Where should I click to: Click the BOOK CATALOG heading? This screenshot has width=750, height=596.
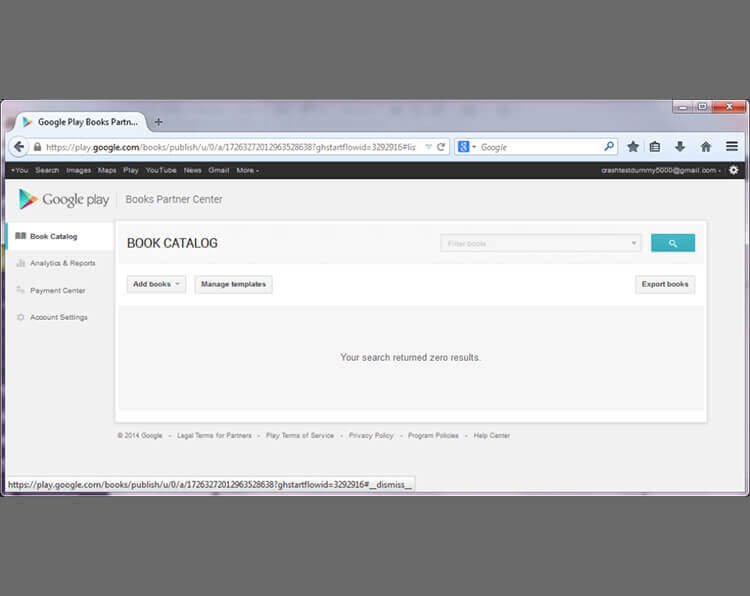pos(172,243)
